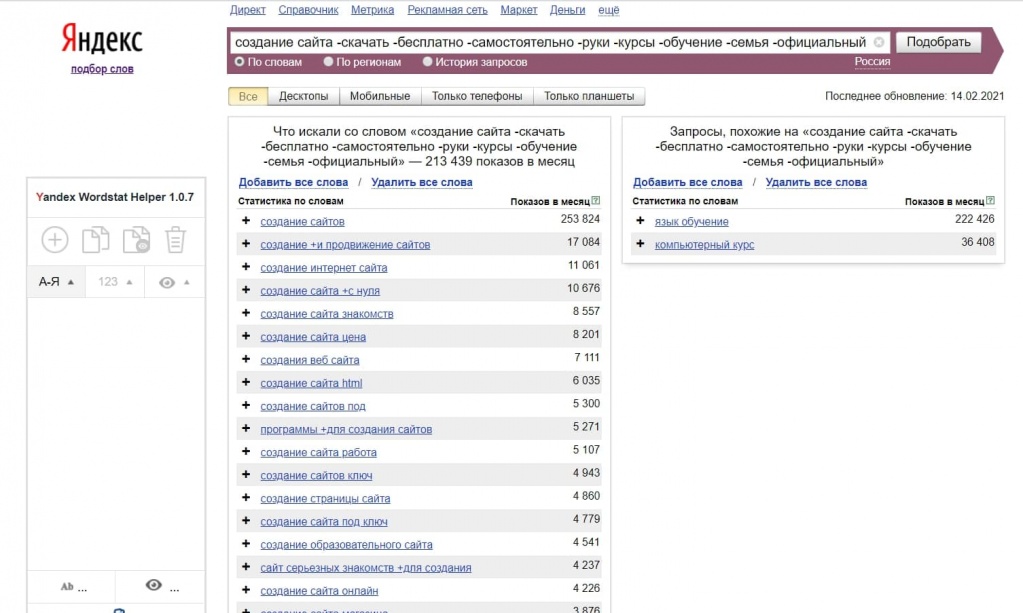Clear the word list via the trash icon
Image resolution: width=1023 pixels, height=613 pixels.
pyautogui.click(x=177, y=239)
